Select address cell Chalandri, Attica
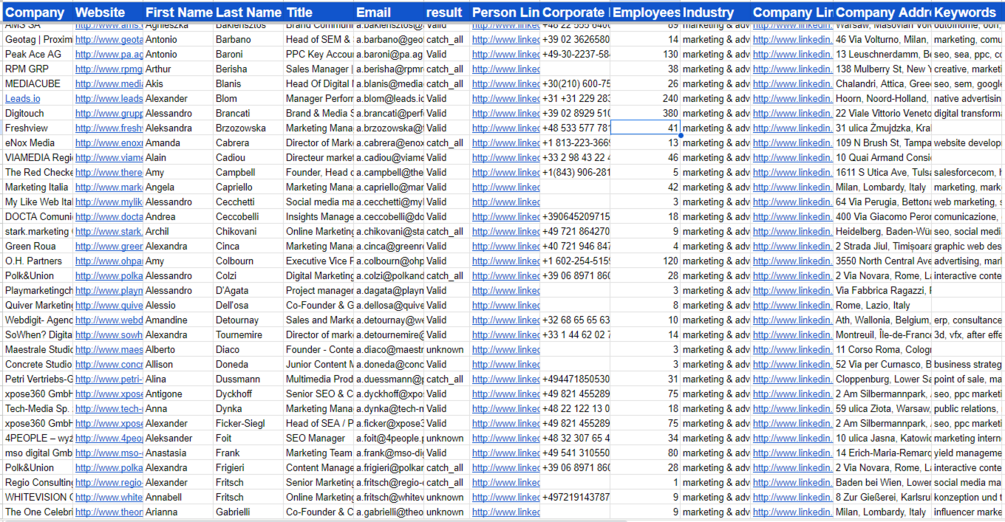This screenshot has width=1005, height=522. pyautogui.click(x=882, y=83)
